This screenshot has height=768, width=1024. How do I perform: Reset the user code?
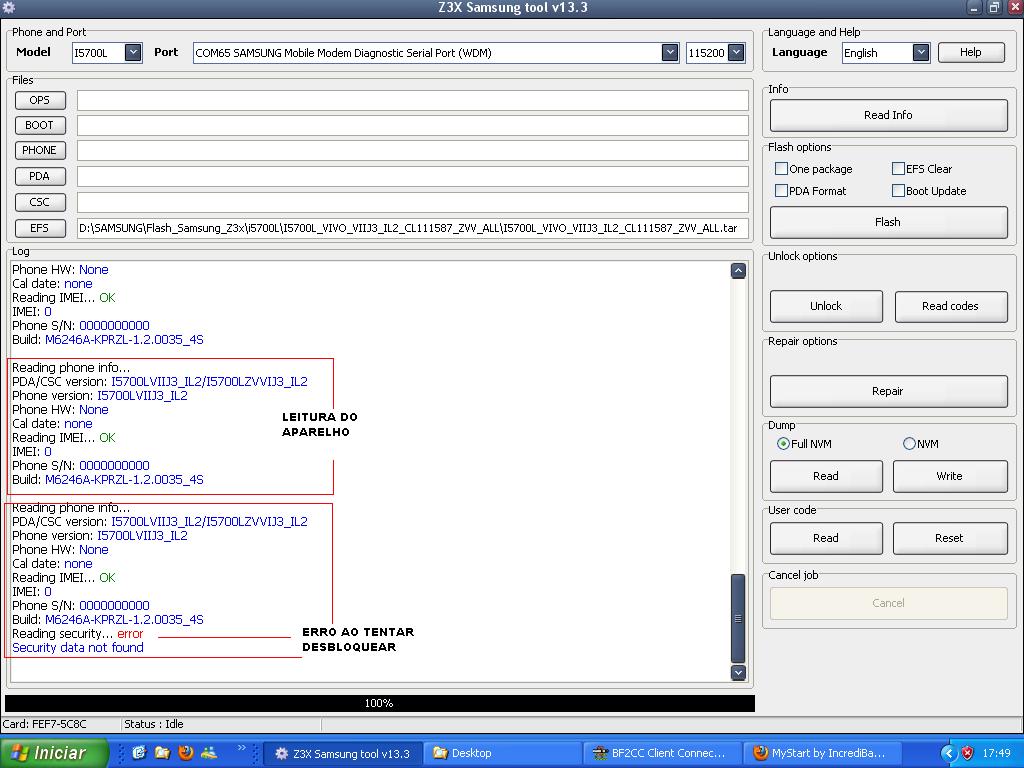pos(950,538)
